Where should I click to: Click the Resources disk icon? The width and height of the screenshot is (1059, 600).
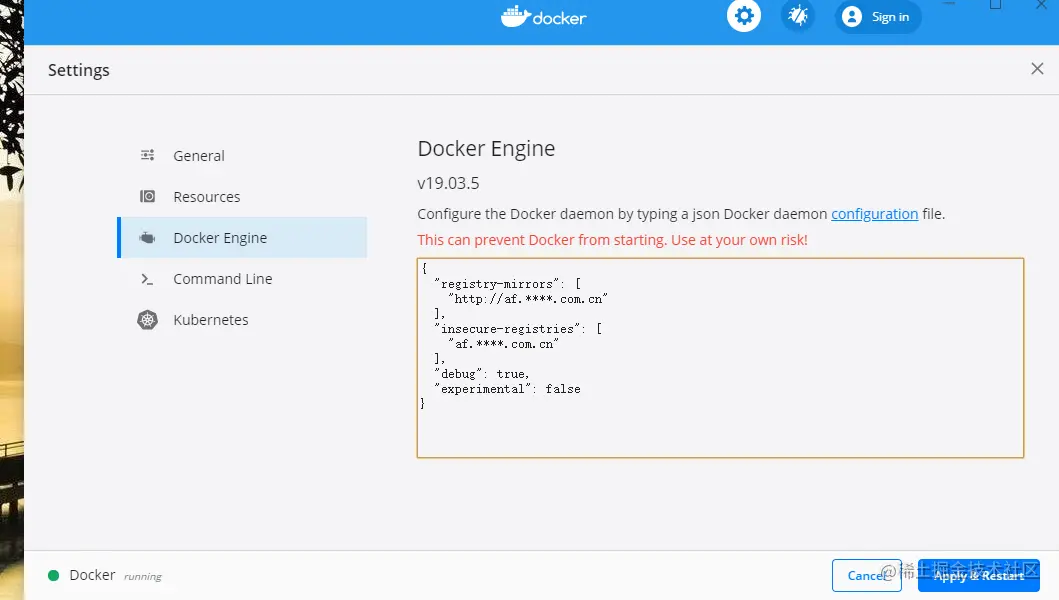(x=147, y=197)
